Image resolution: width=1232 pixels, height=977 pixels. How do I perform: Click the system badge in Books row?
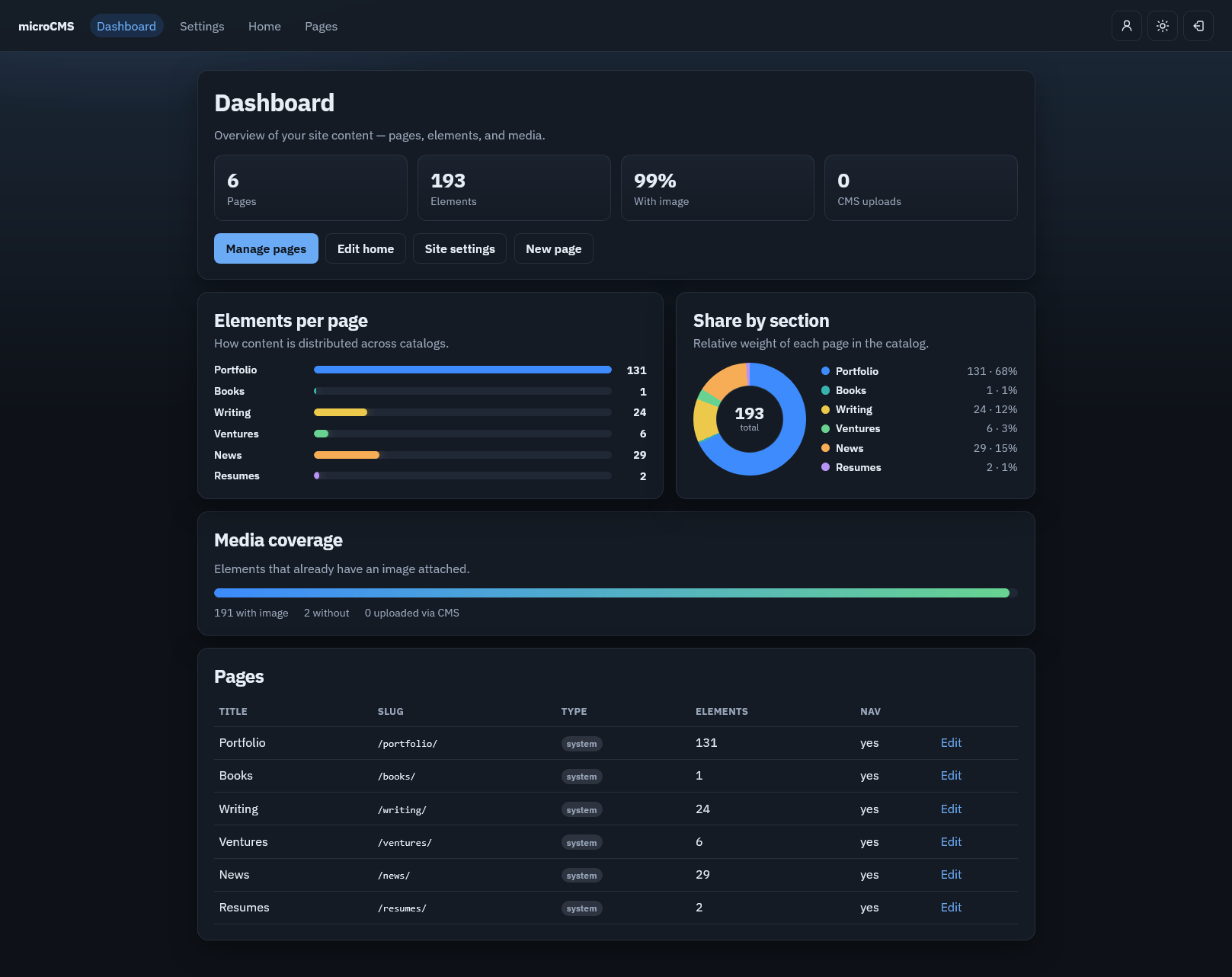[x=581, y=777]
